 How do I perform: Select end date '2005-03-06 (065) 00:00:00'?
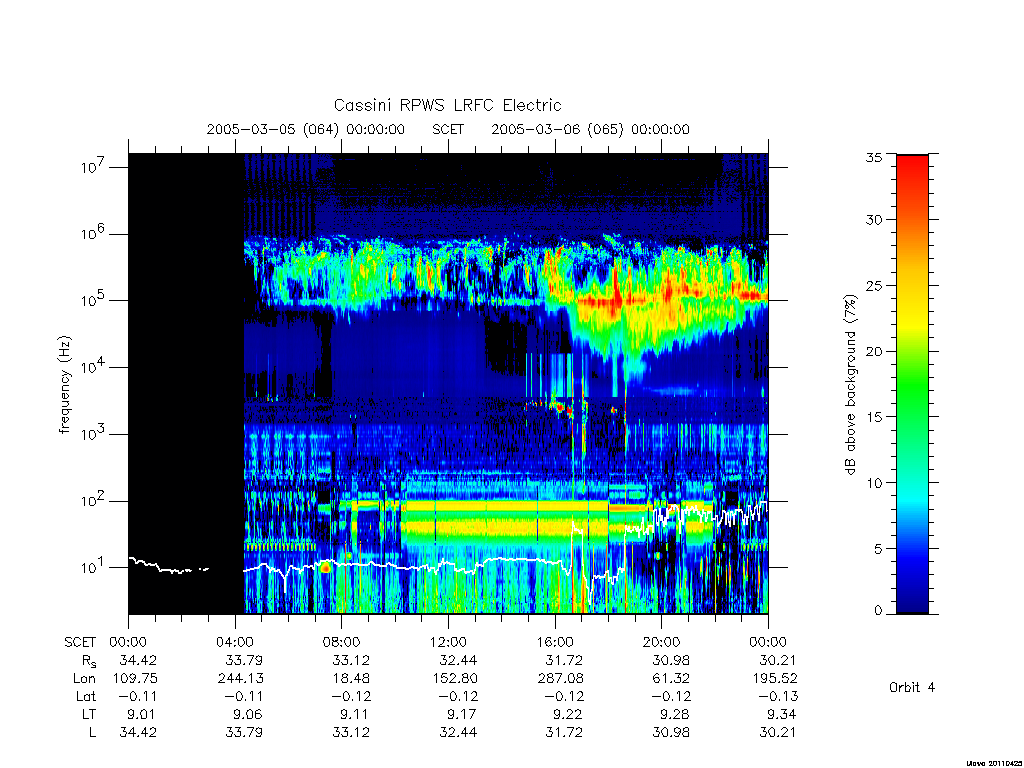(x=590, y=129)
